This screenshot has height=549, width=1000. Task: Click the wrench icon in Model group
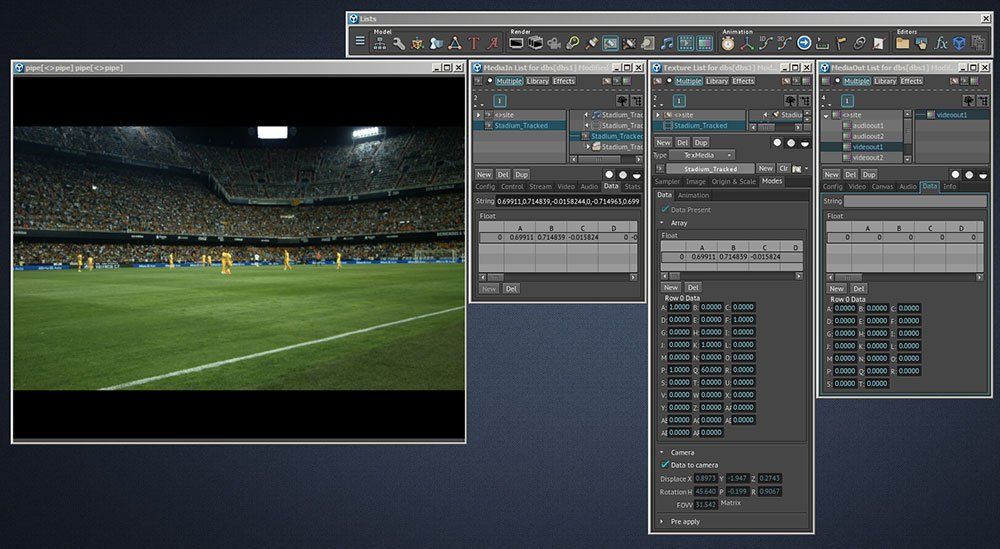pos(399,43)
